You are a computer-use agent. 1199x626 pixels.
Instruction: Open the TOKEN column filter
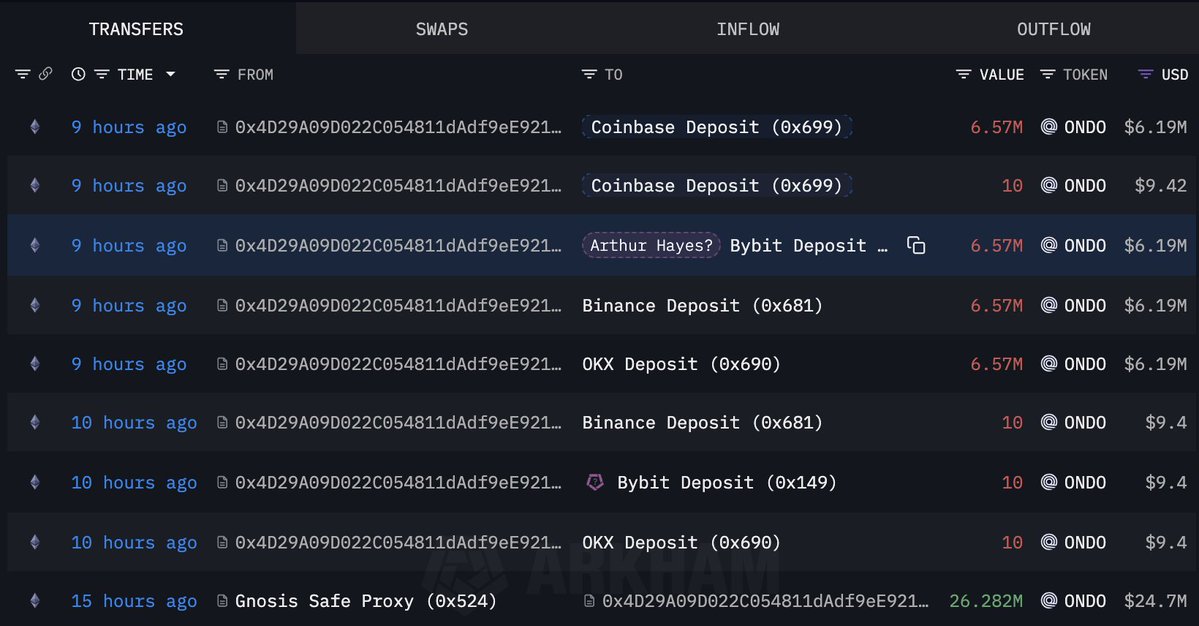tap(1048, 74)
